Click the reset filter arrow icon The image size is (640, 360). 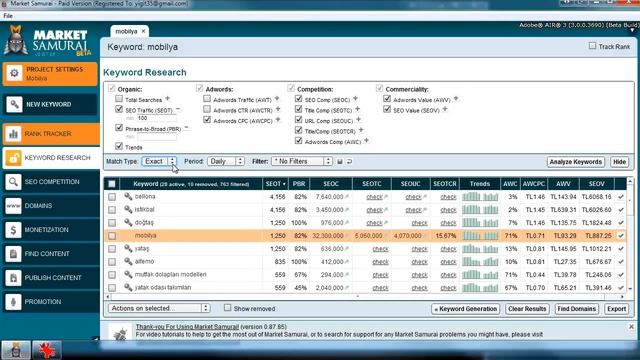(x=349, y=162)
